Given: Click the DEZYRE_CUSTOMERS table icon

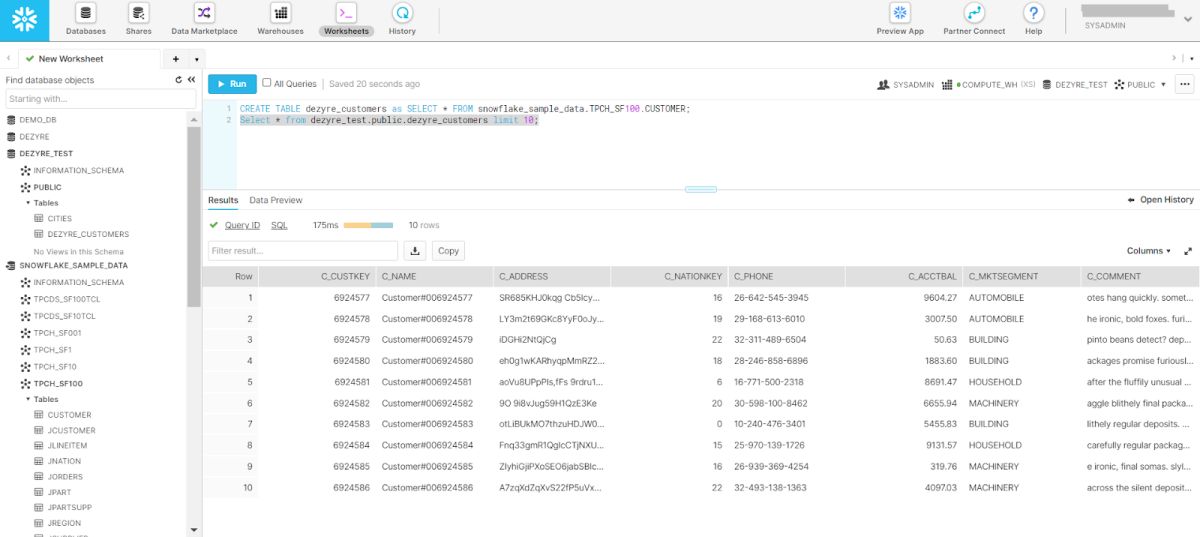Looking at the screenshot, I should 39,234.
